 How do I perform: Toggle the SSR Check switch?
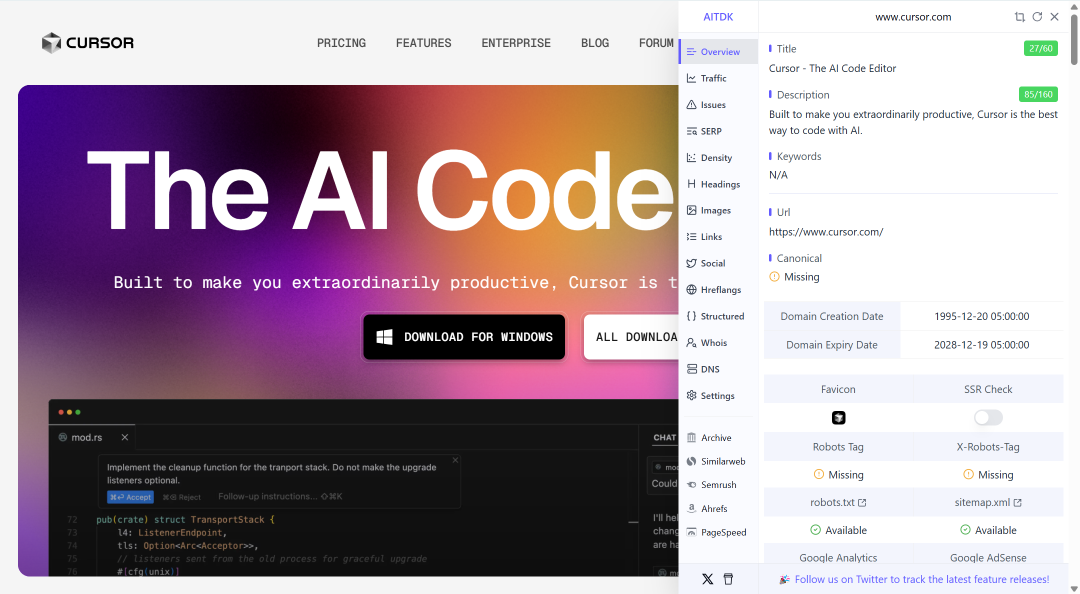tap(988, 418)
